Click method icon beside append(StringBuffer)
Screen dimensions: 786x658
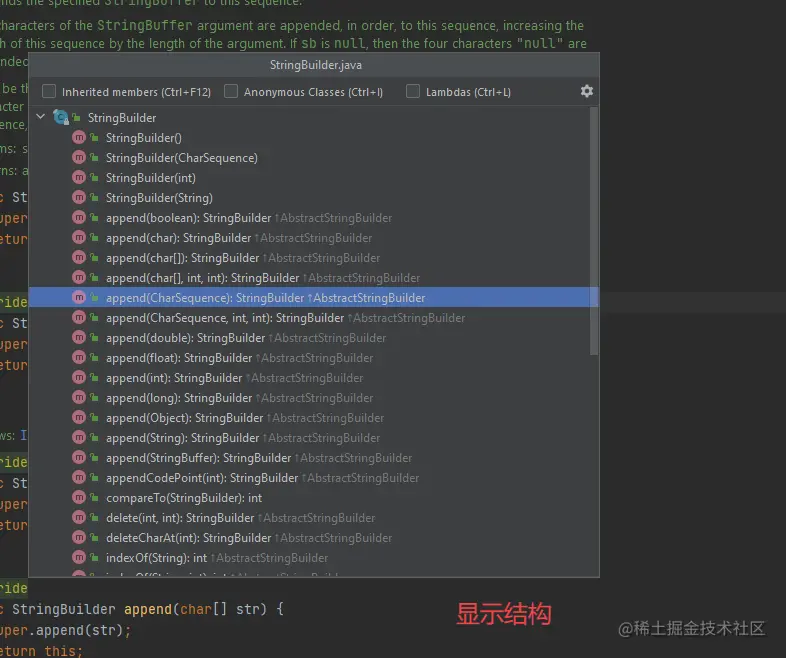point(79,458)
